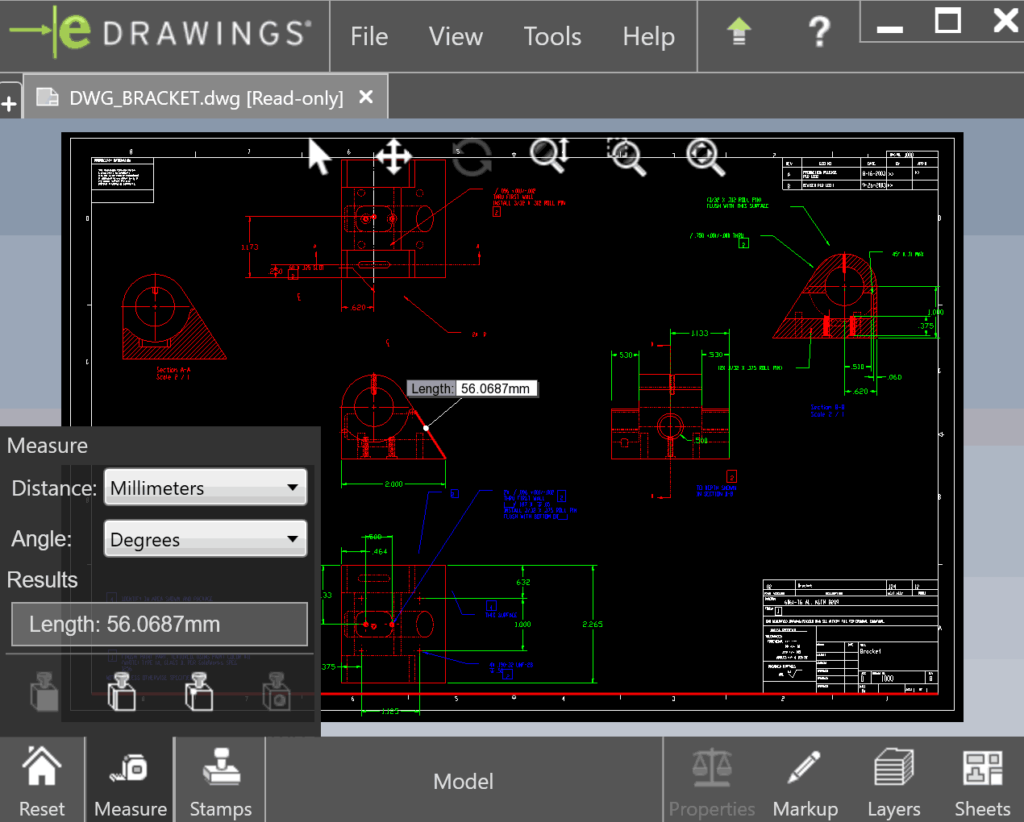Toggle the arc snap measurement option
The width and height of the screenshot is (1024, 822).
276,691
